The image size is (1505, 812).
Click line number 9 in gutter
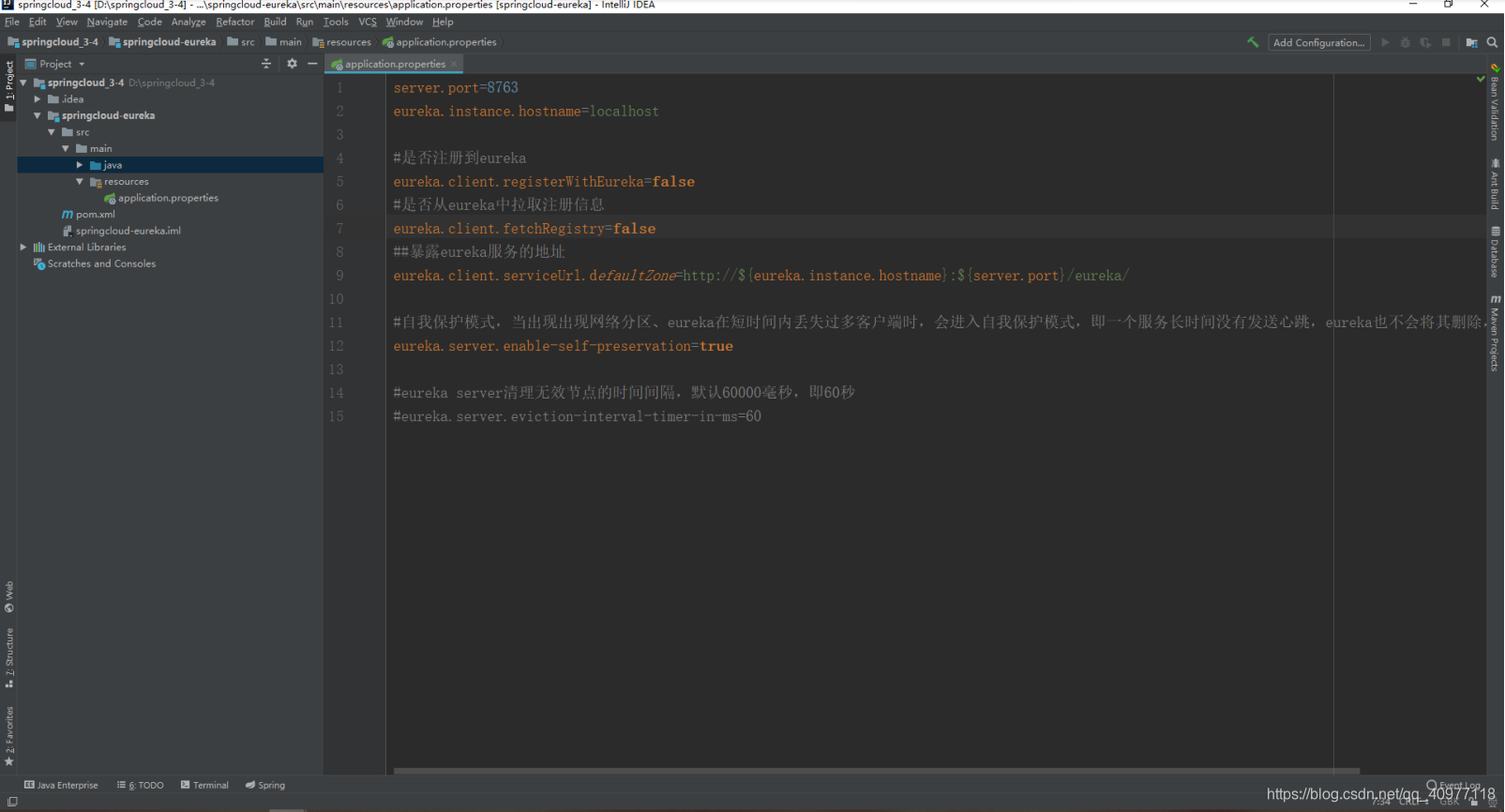coord(339,276)
